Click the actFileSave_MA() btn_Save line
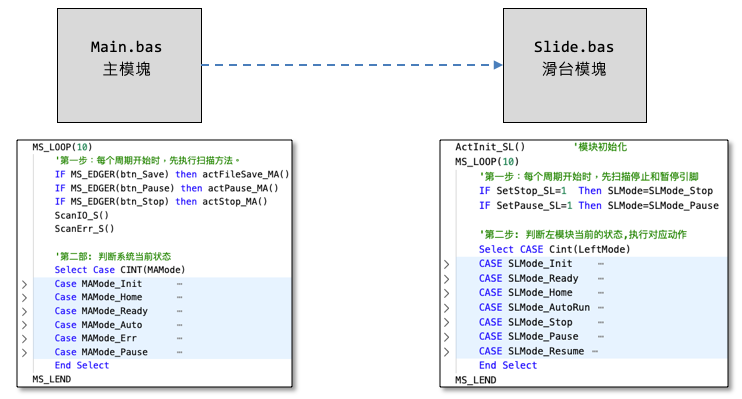Viewport: 742px width, 399px height. coord(172,174)
